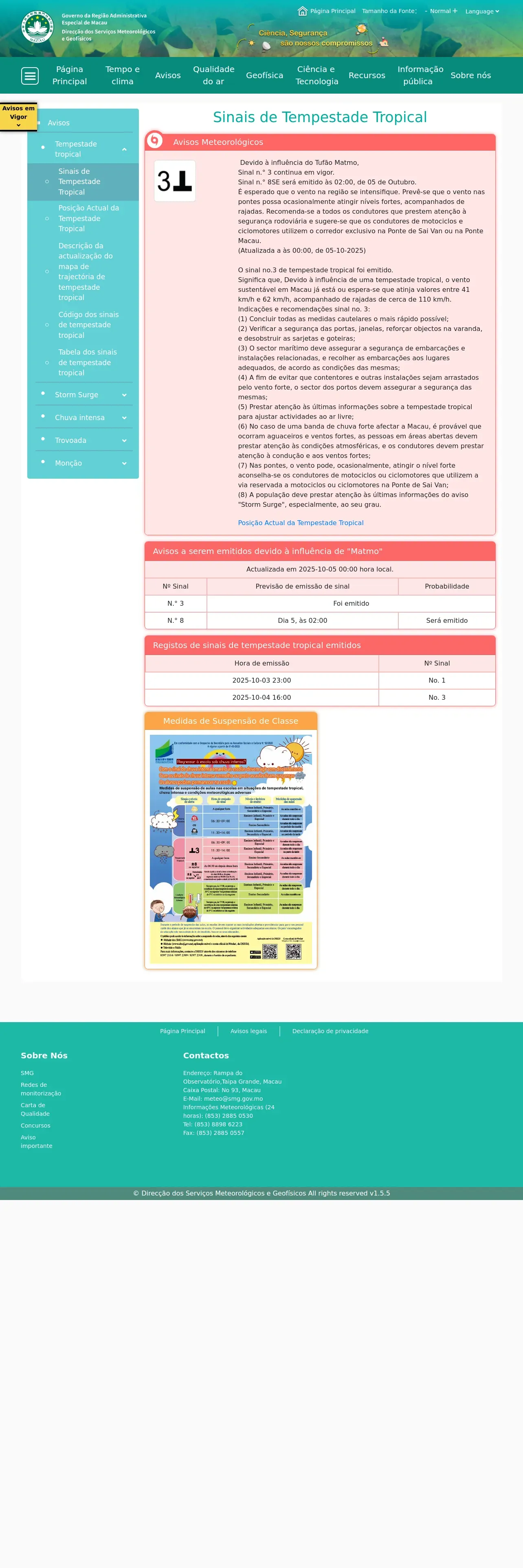Increase font size with plus icon
523x1568 pixels.
[455, 11]
